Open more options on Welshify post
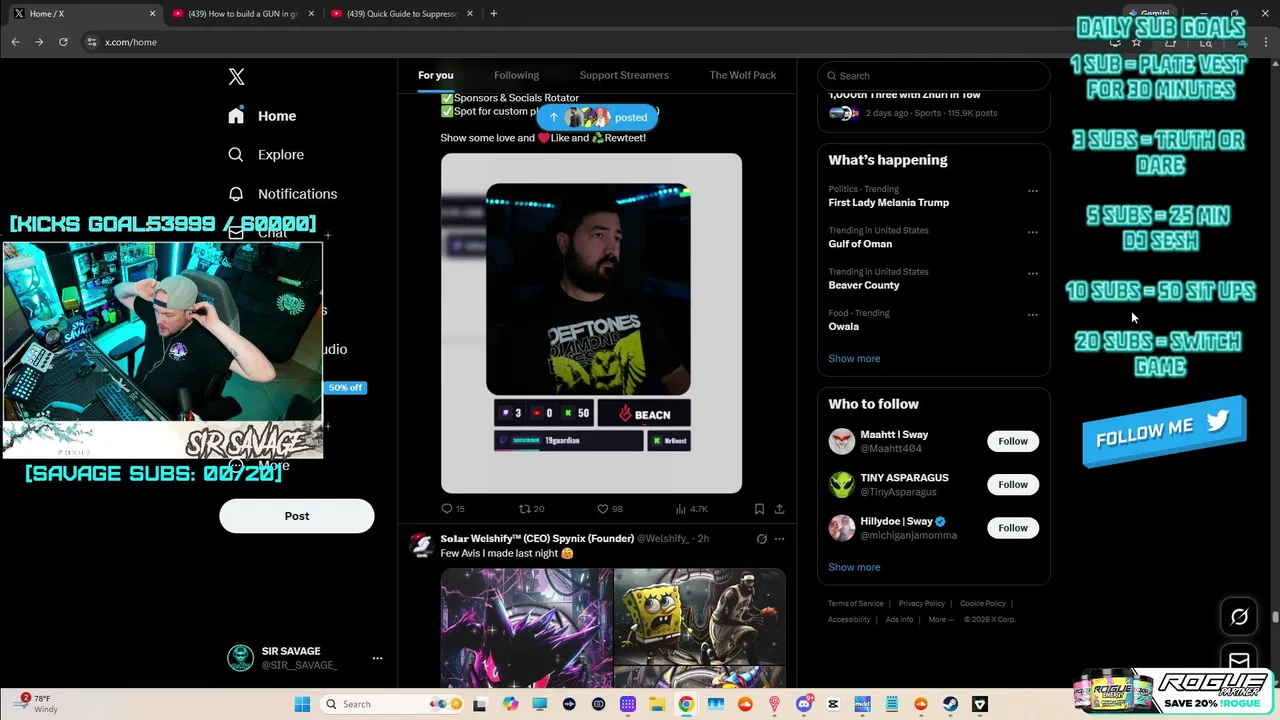The image size is (1280, 720). point(780,539)
